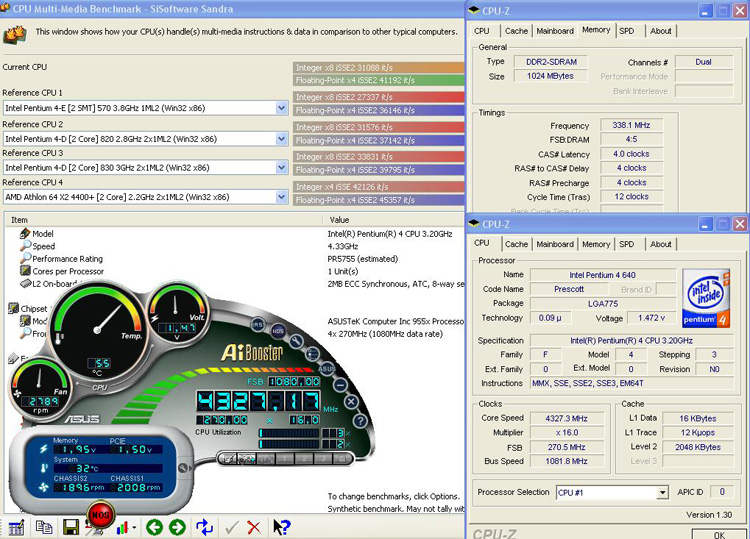Click the Prescott Code Name field
The width and height of the screenshot is (750, 539).
click(569, 289)
